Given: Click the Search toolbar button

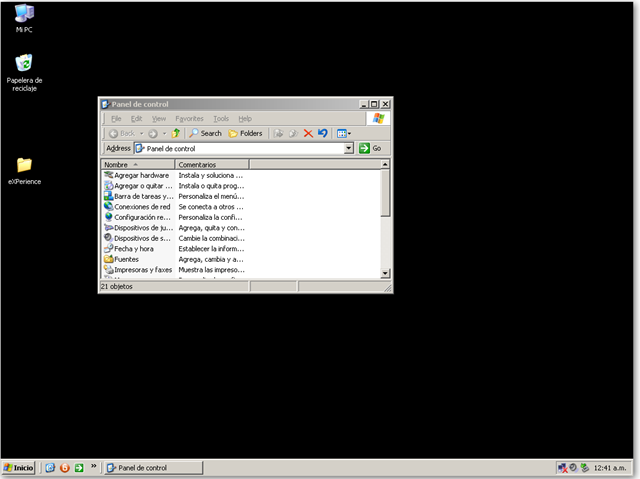Looking at the screenshot, I should 205,133.
